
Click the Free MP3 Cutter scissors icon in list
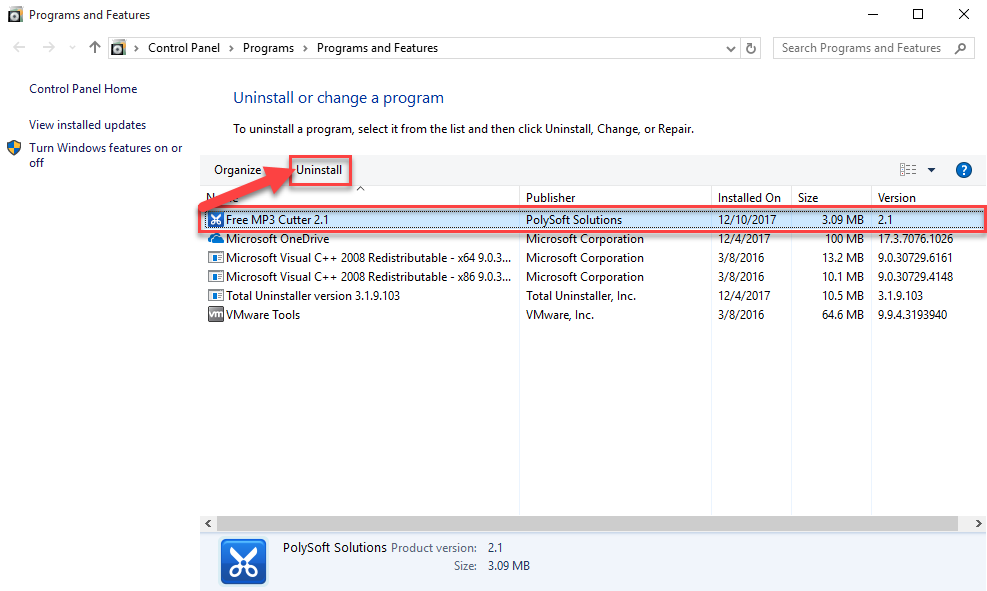click(x=216, y=220)
